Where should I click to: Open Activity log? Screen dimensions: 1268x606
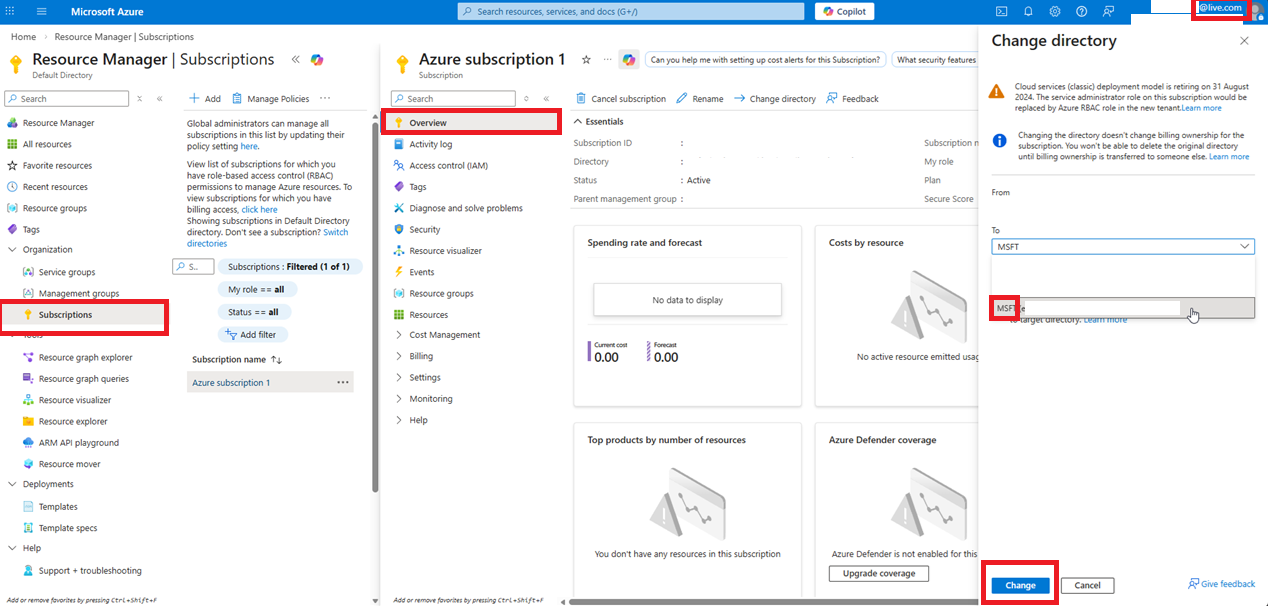pyautogui.click(x=431, y=144)
